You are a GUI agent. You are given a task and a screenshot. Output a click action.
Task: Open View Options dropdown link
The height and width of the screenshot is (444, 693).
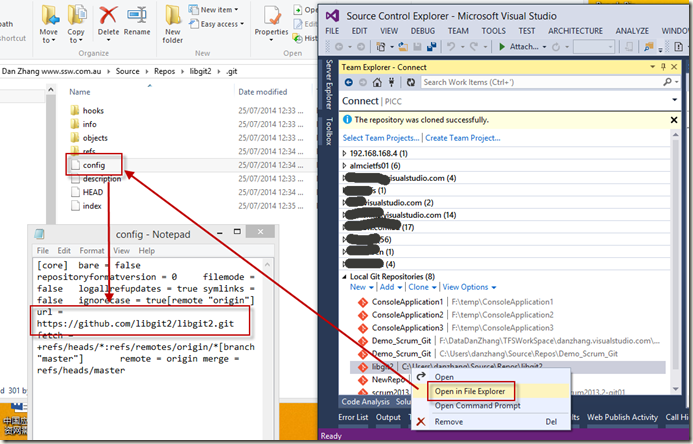(469, 287)
